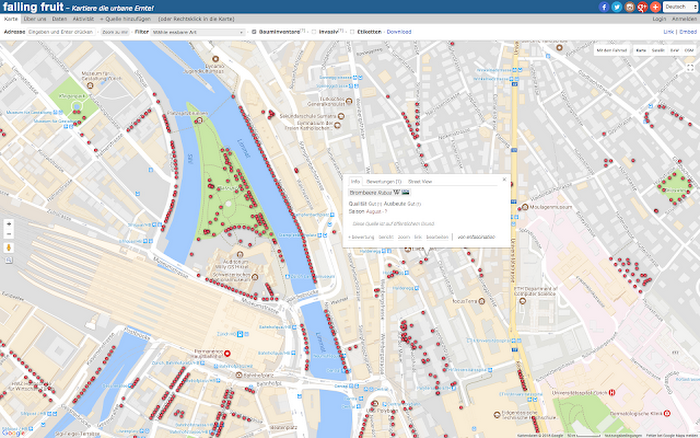Image resolution: width=700 pixels, height=438 pixels.
Task: Open the Instagram icon in header
Action: click(629, 7)
